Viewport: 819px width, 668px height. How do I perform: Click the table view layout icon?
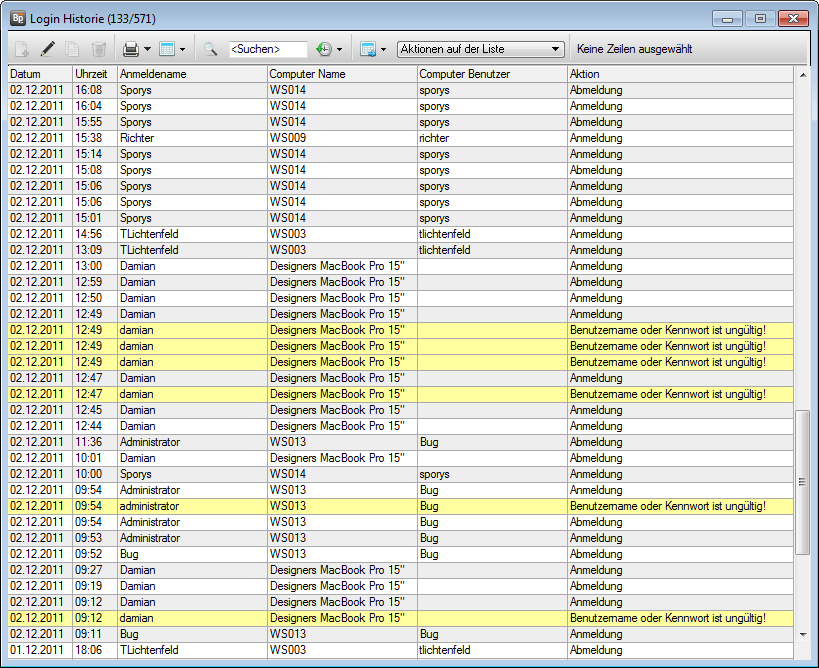[x=167, y=48]
